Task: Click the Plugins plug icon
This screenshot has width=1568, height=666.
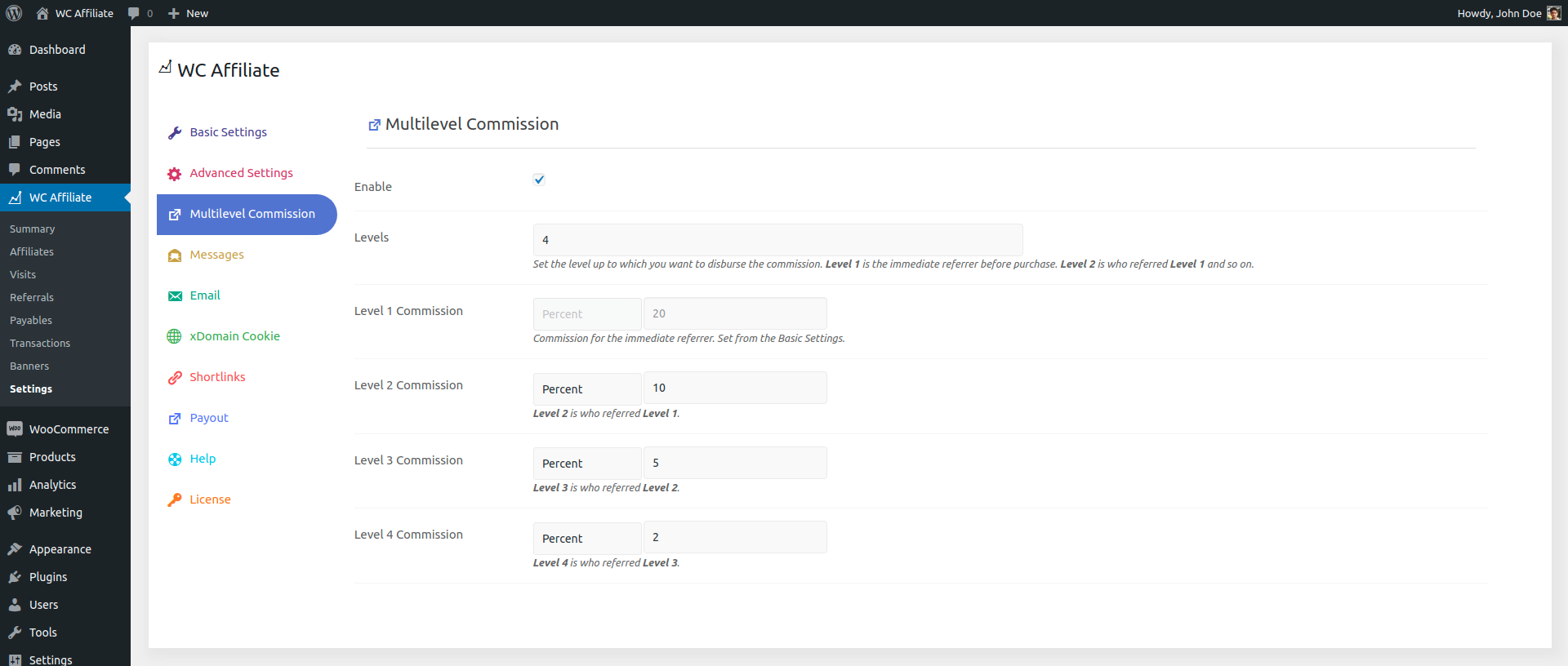Action: pyautogui.click(x=15, y=577)
